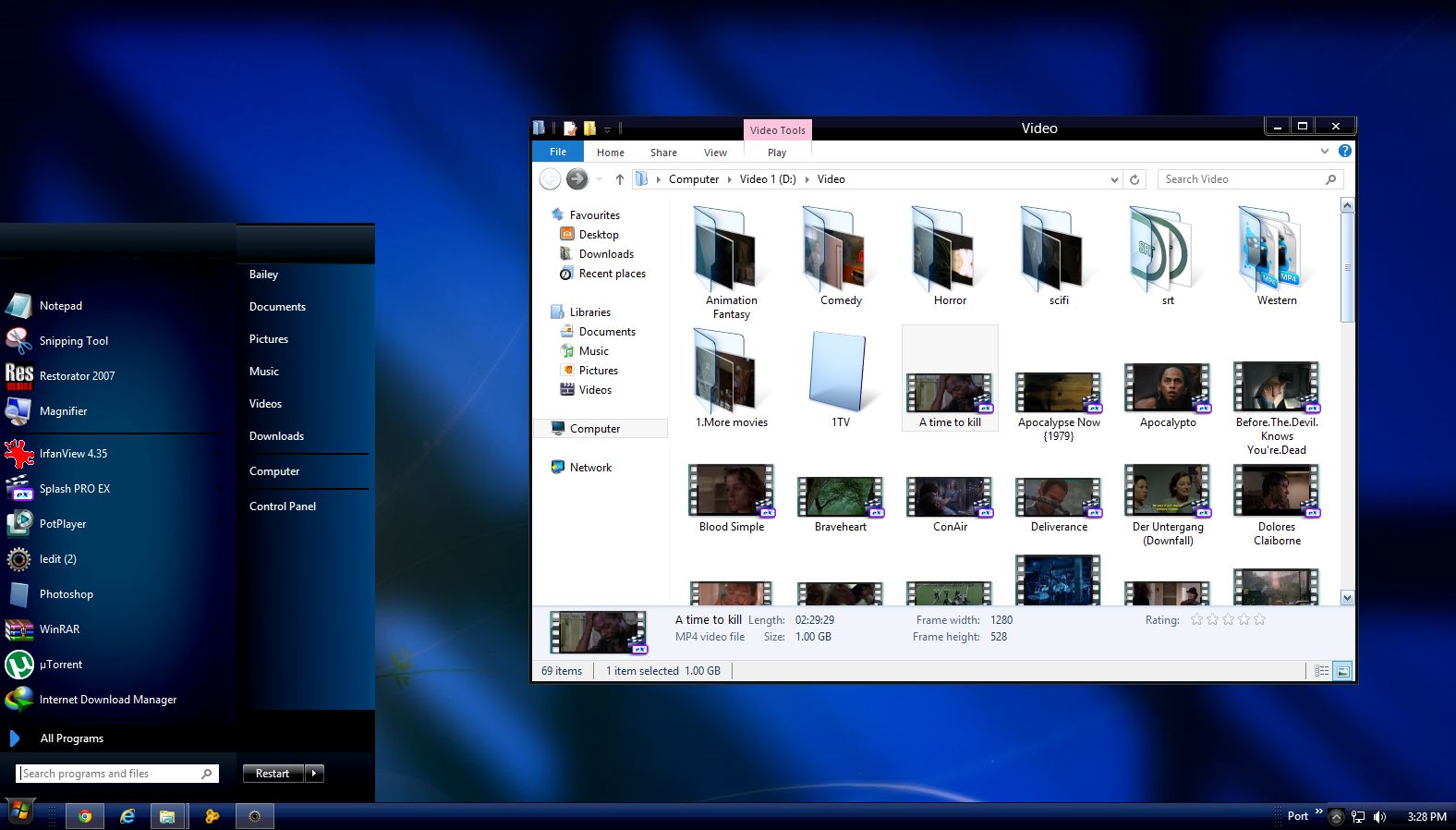Collapse or expand the ribbon chevron

click(1325, 151)
